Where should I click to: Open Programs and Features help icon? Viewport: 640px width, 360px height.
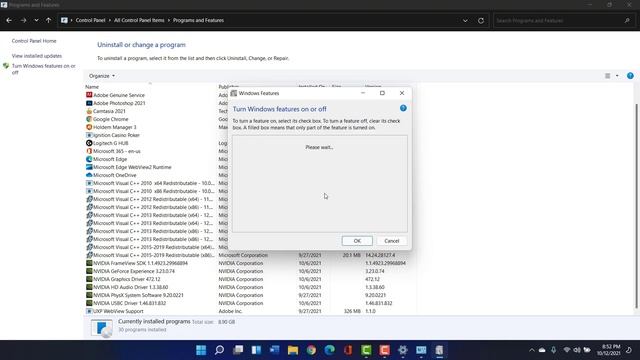pos(630,76)
